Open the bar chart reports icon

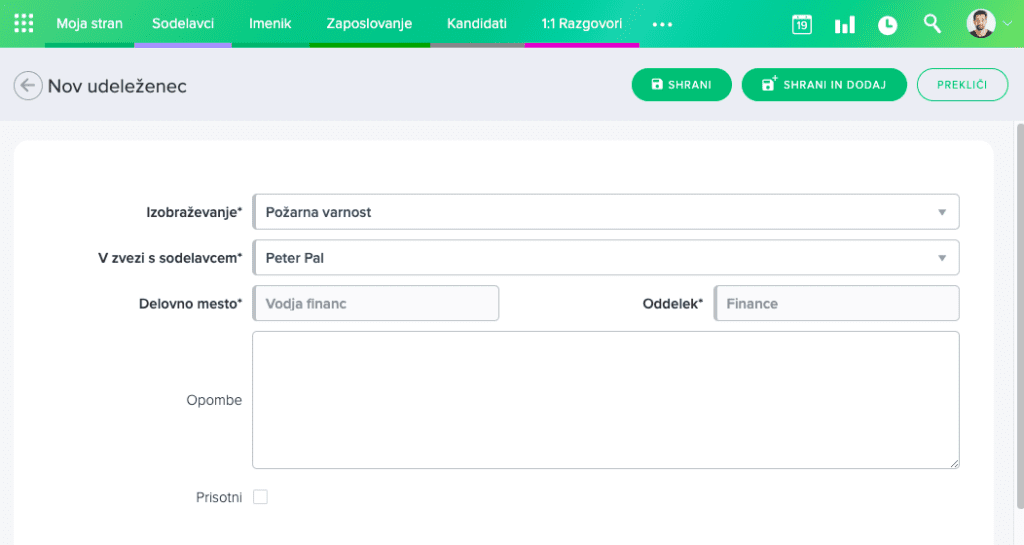click(x=845, y=24)
